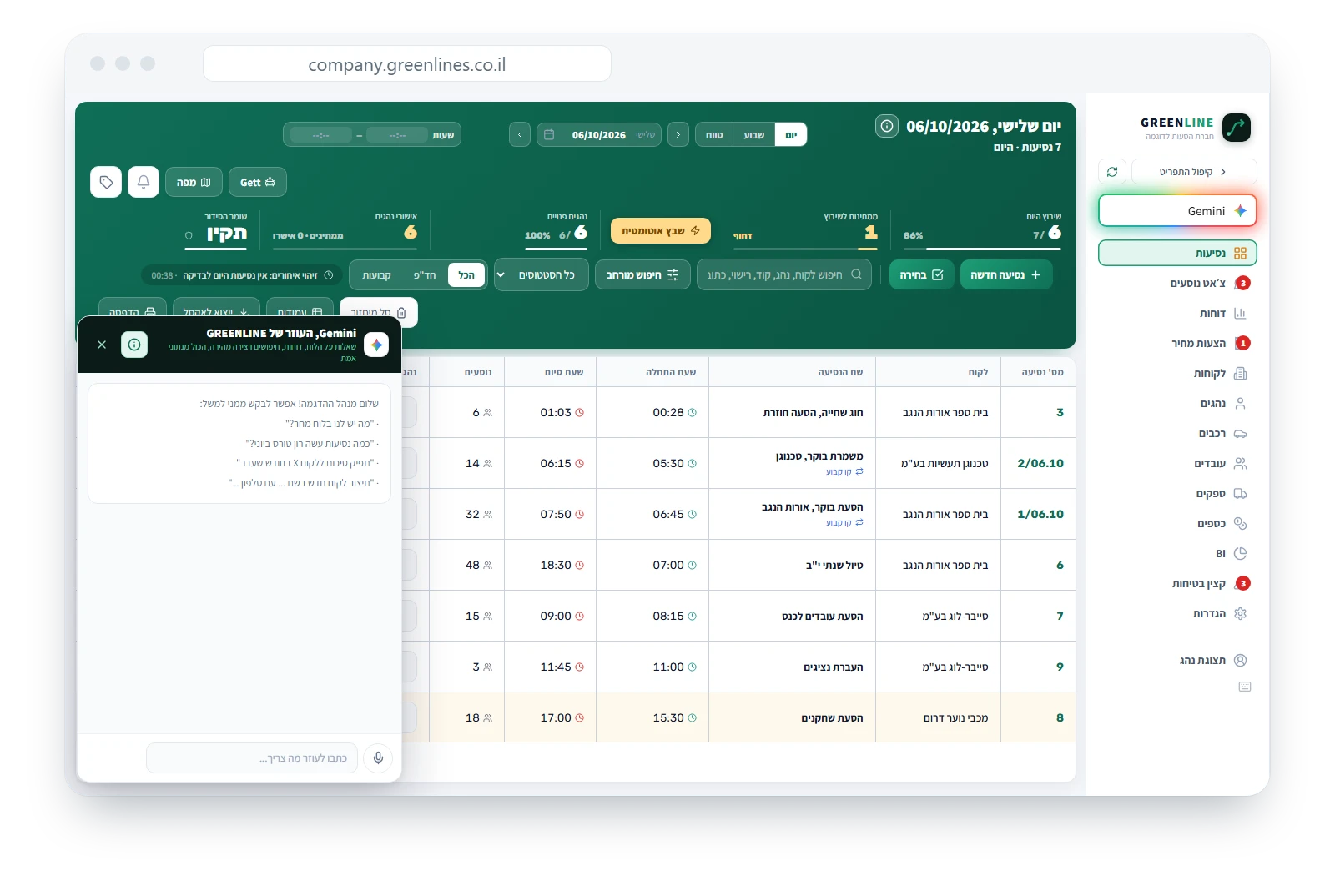Screen dimensions: 1335x896
Task: Click the right chevron beside the date picker
Action: tap(678, 134)
